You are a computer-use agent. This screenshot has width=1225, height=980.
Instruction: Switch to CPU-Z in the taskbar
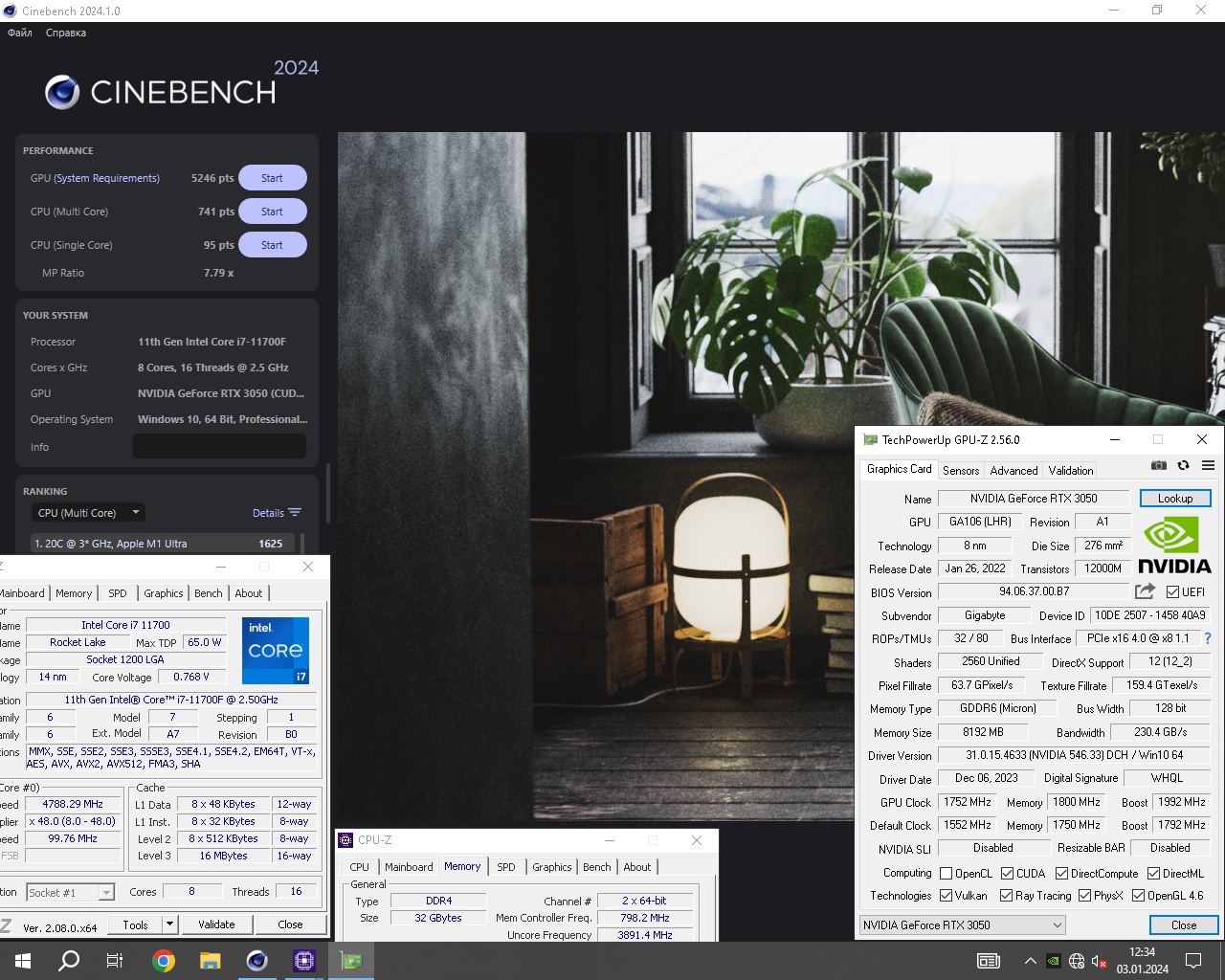304,961
